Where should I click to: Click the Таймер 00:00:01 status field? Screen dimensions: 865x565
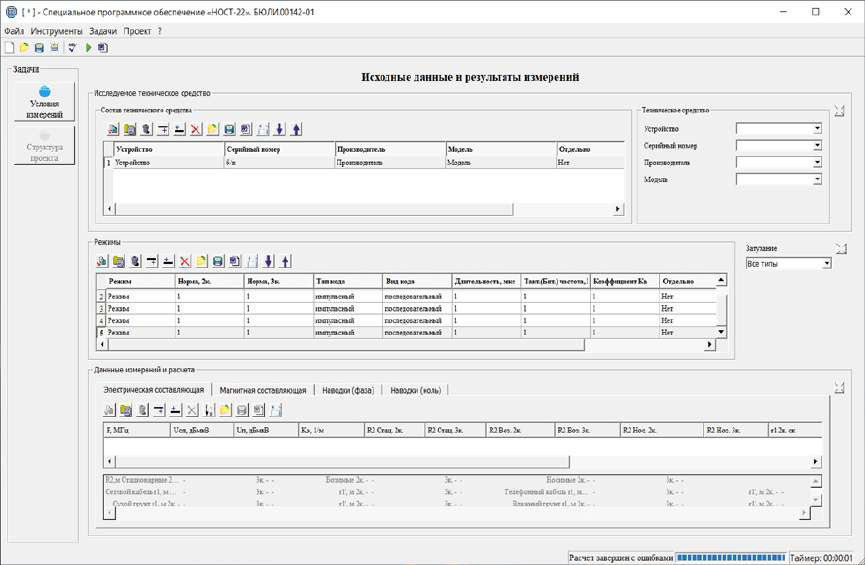pyautogui.click(x=821, y=558)
